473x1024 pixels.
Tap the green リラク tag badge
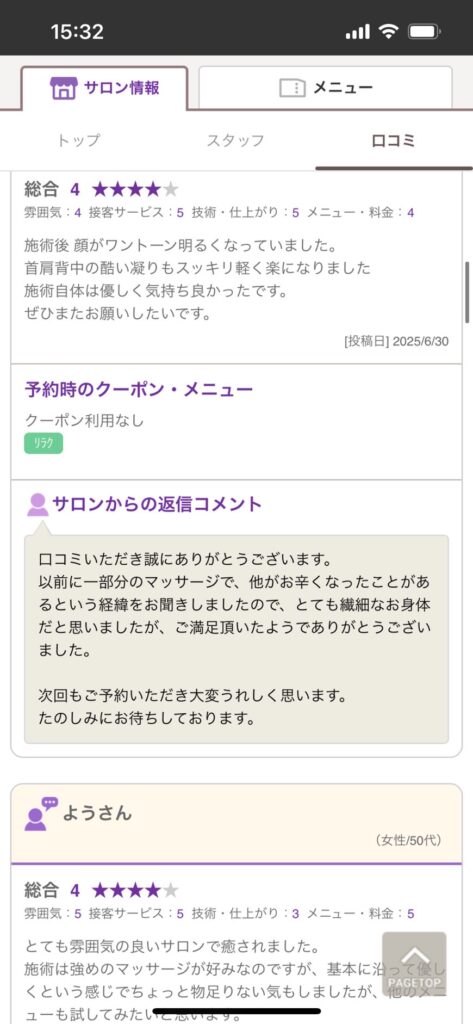(x=44, y=443)
